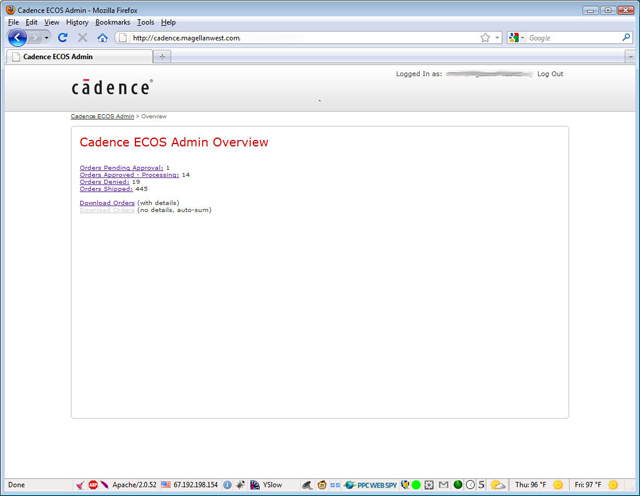Click the feather icon before Apache/2.0.52
This screenshot has width=640, height=496.
tap(104, 485)
